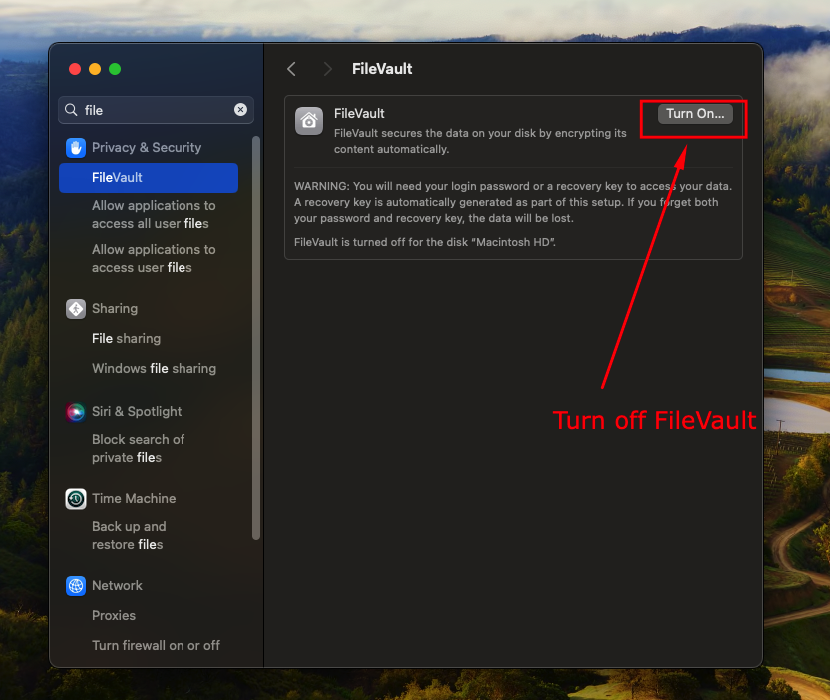This screenshot has width=830, height=700.
Task: Select Turn firewall on or off
Action: tap(155, 645)
